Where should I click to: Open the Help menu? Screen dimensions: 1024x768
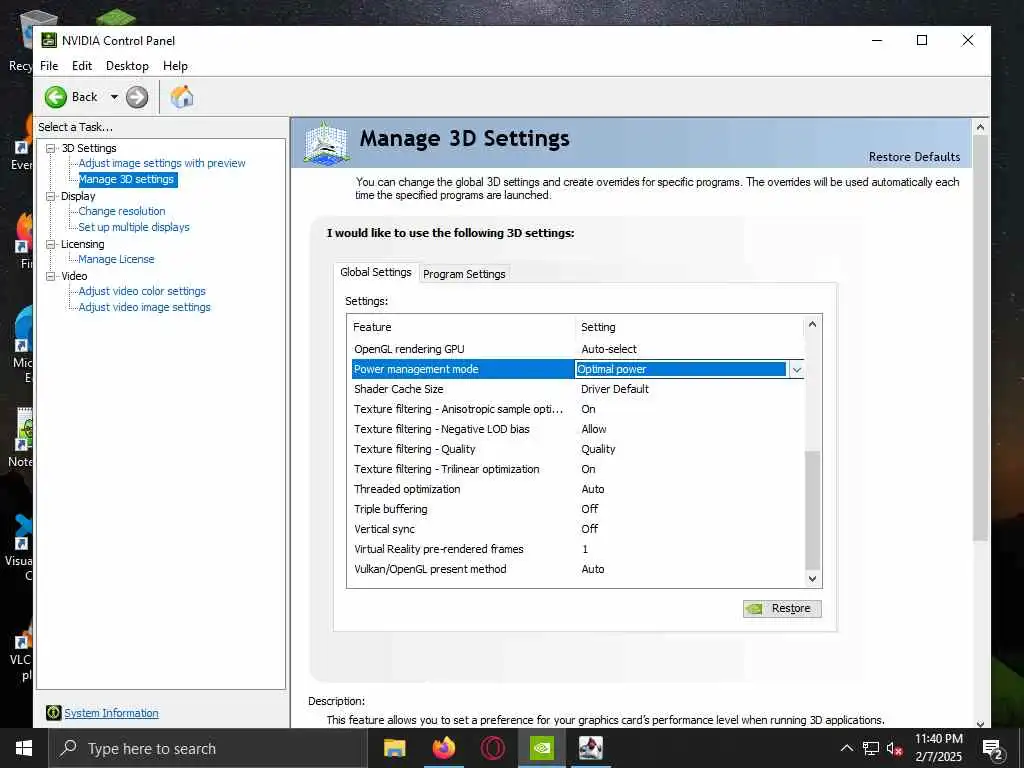click(175, 66)
